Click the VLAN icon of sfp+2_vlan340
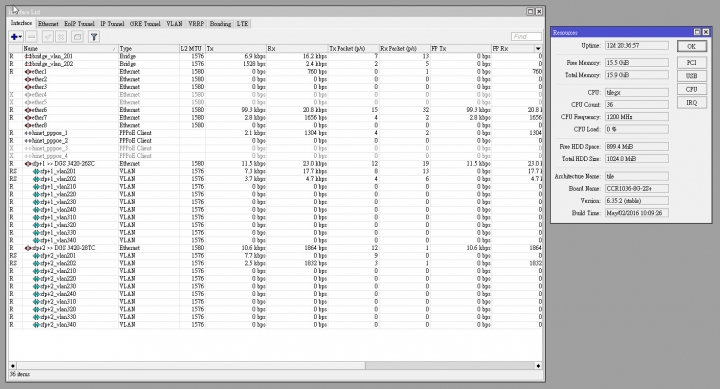 [x=36, y=325]
